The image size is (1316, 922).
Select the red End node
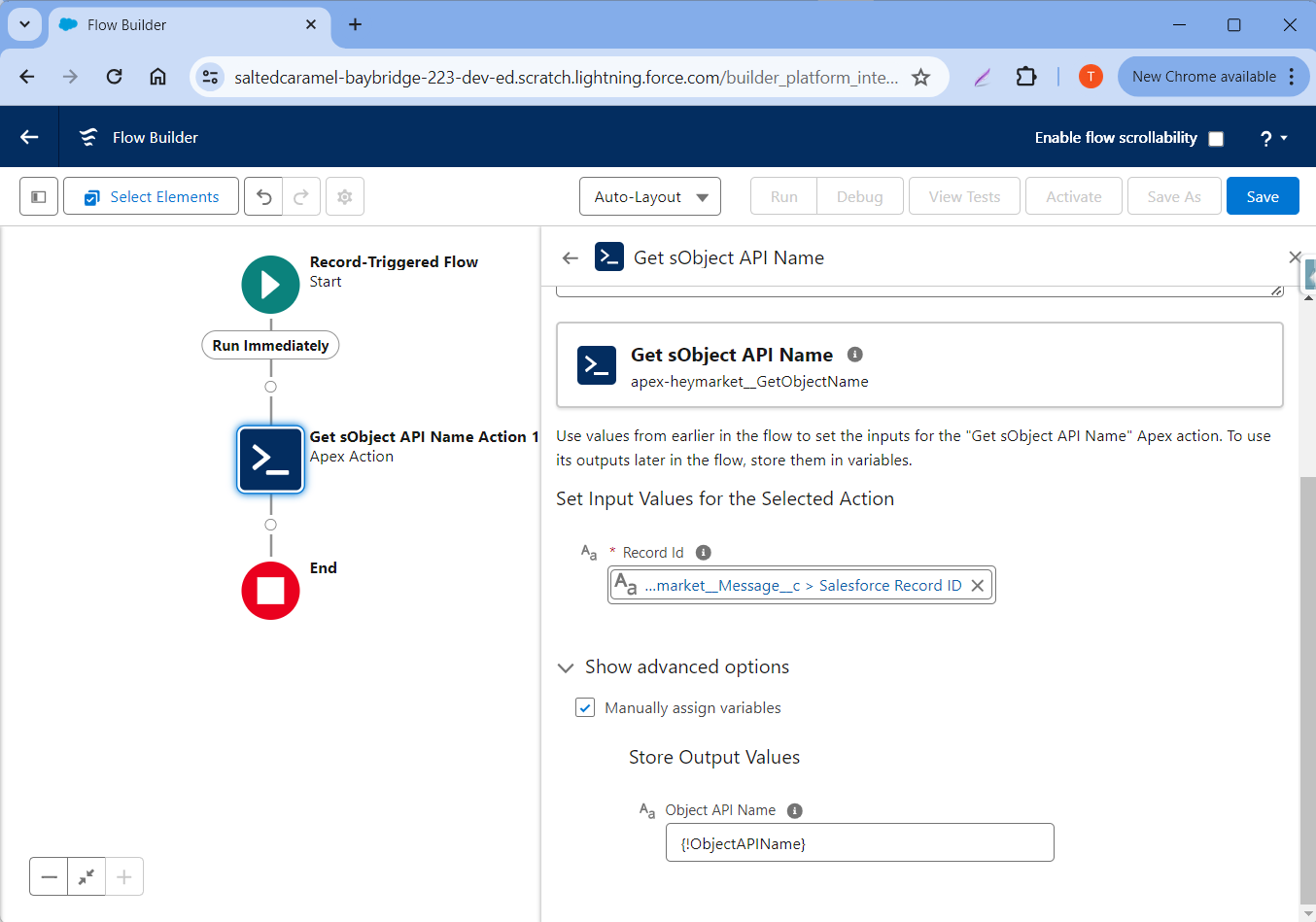(270, 590)
